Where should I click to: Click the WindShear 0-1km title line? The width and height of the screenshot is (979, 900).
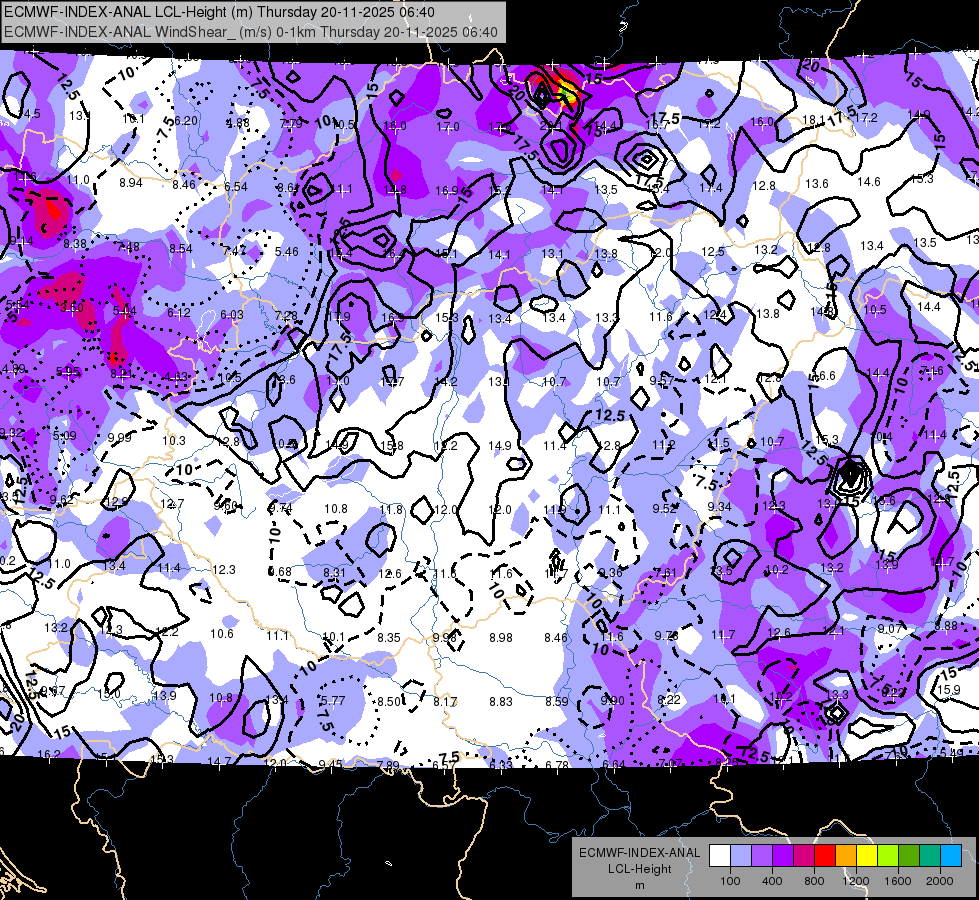250,32
